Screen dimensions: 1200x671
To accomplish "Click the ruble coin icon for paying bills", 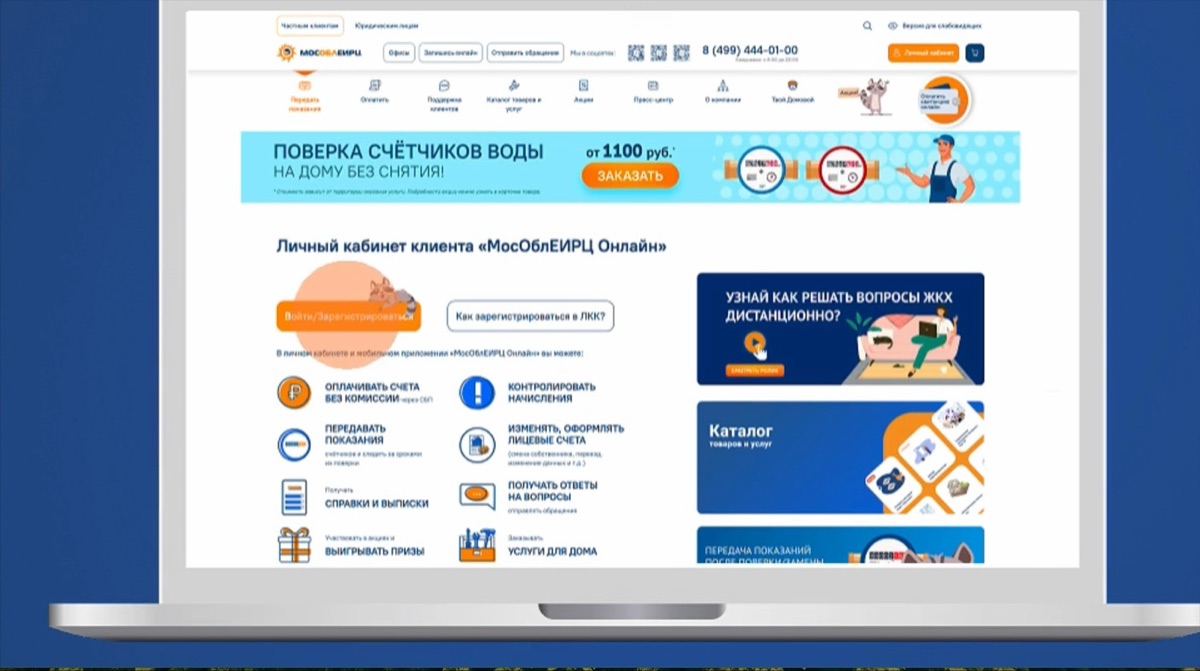I will tap(294, 392).
